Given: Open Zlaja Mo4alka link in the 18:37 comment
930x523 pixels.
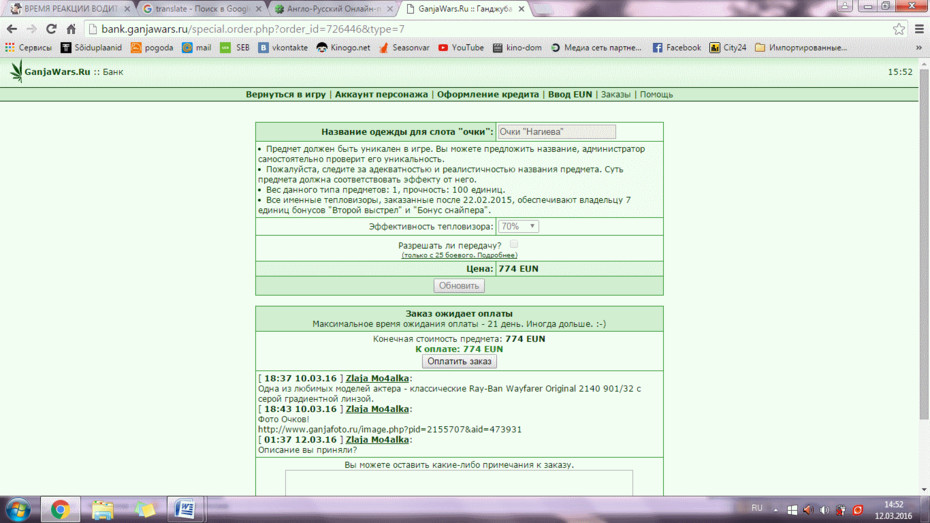Looking at the screenshot, I should (x=377, y=378).
